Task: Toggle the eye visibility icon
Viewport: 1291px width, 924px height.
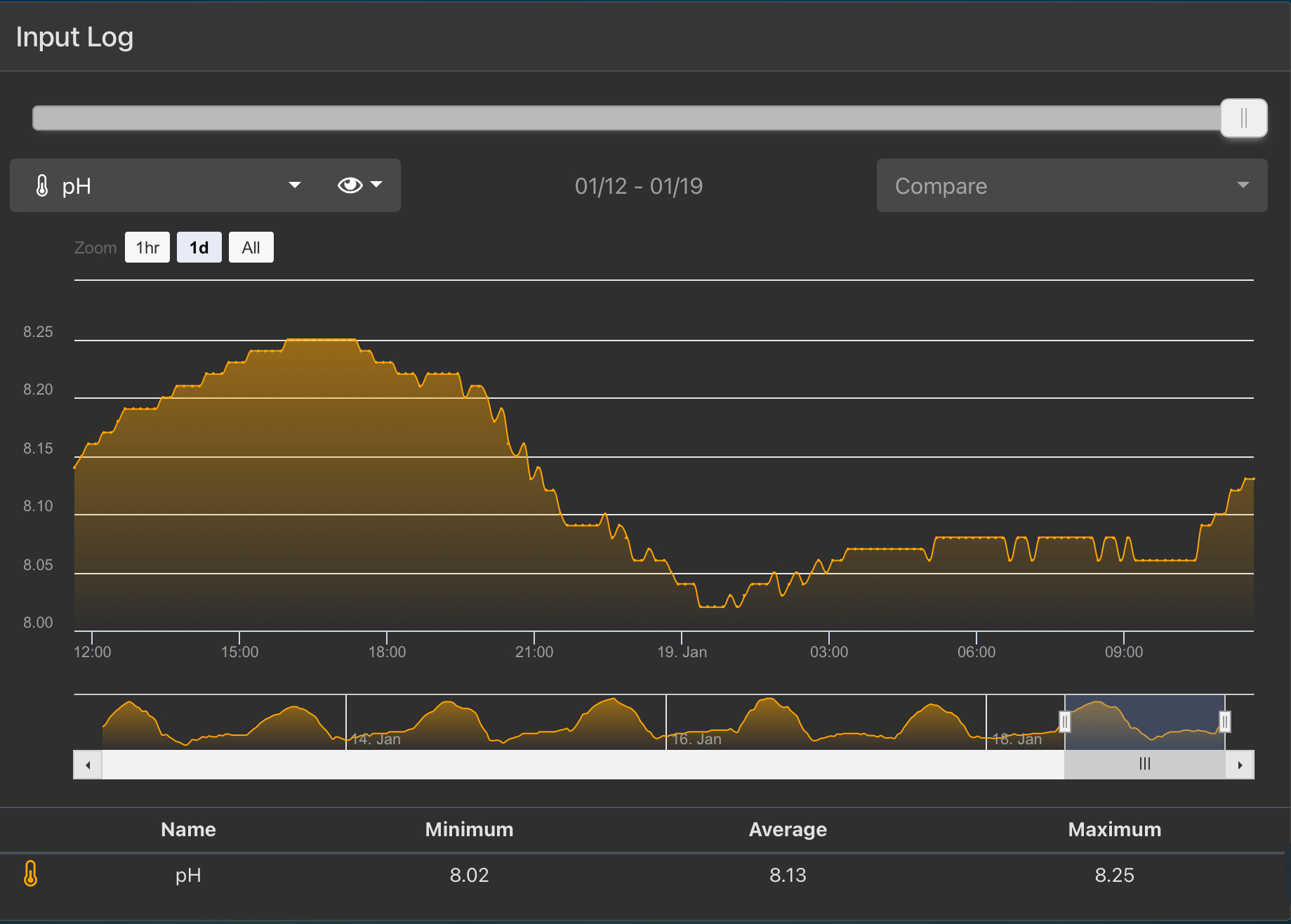Action: tap(350, 185)
